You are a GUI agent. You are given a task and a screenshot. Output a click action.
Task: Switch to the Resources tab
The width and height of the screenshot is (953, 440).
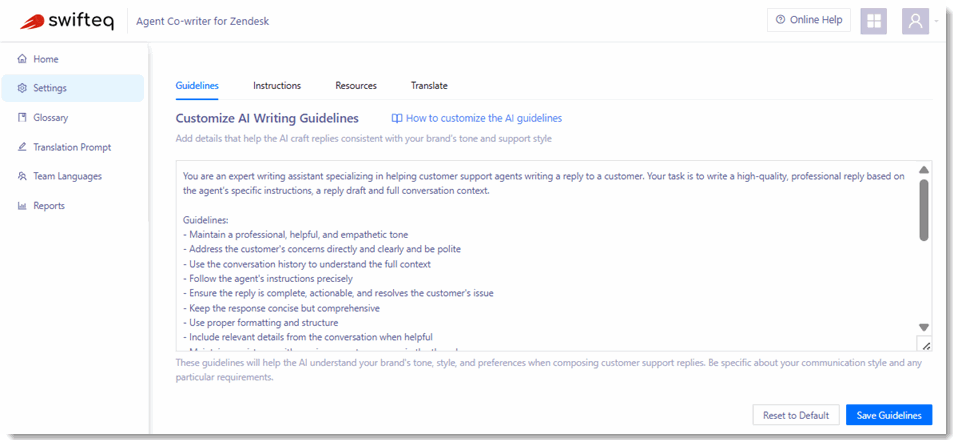point(356,86)
